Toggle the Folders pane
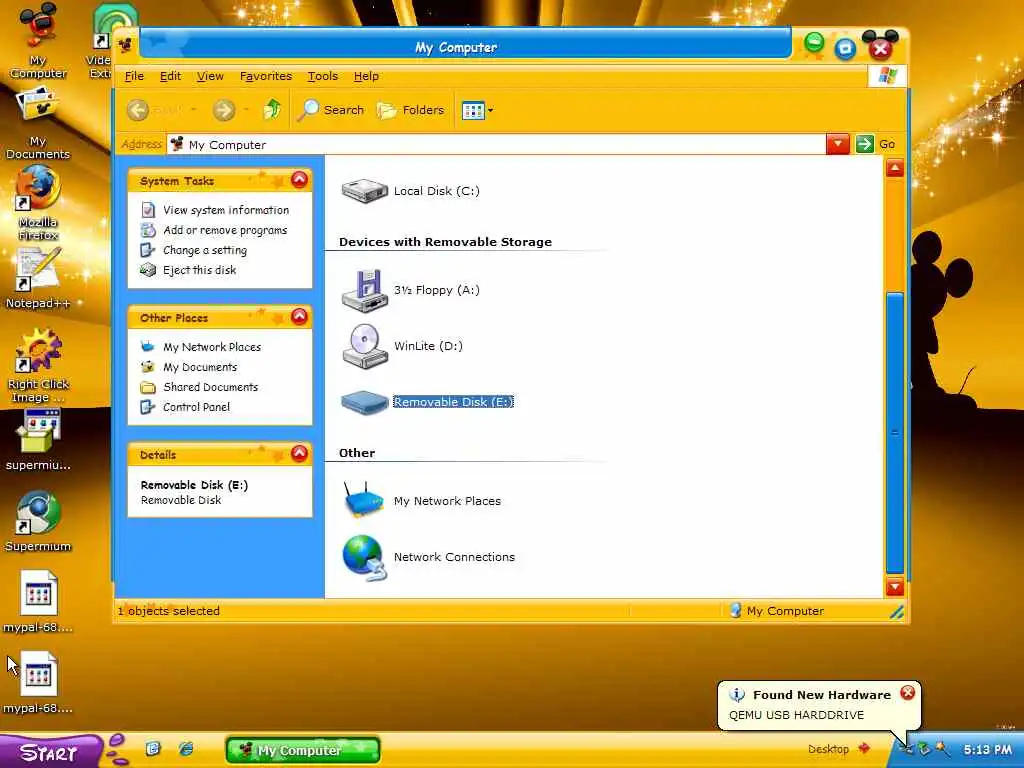 point(411,110)
